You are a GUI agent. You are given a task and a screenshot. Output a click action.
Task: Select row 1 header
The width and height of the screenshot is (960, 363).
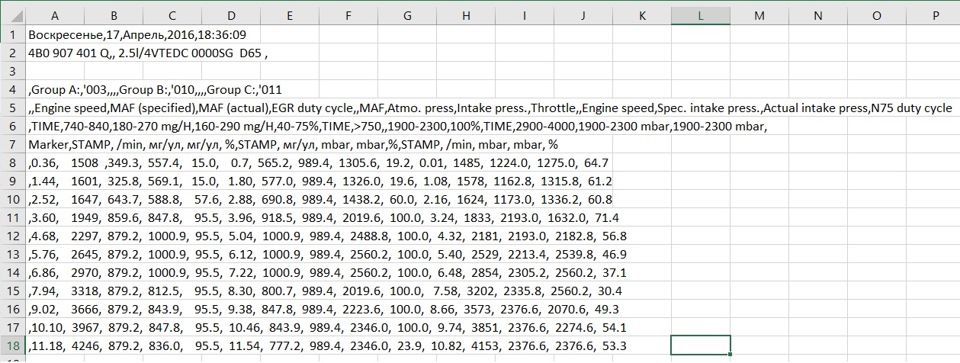point(12,35)
